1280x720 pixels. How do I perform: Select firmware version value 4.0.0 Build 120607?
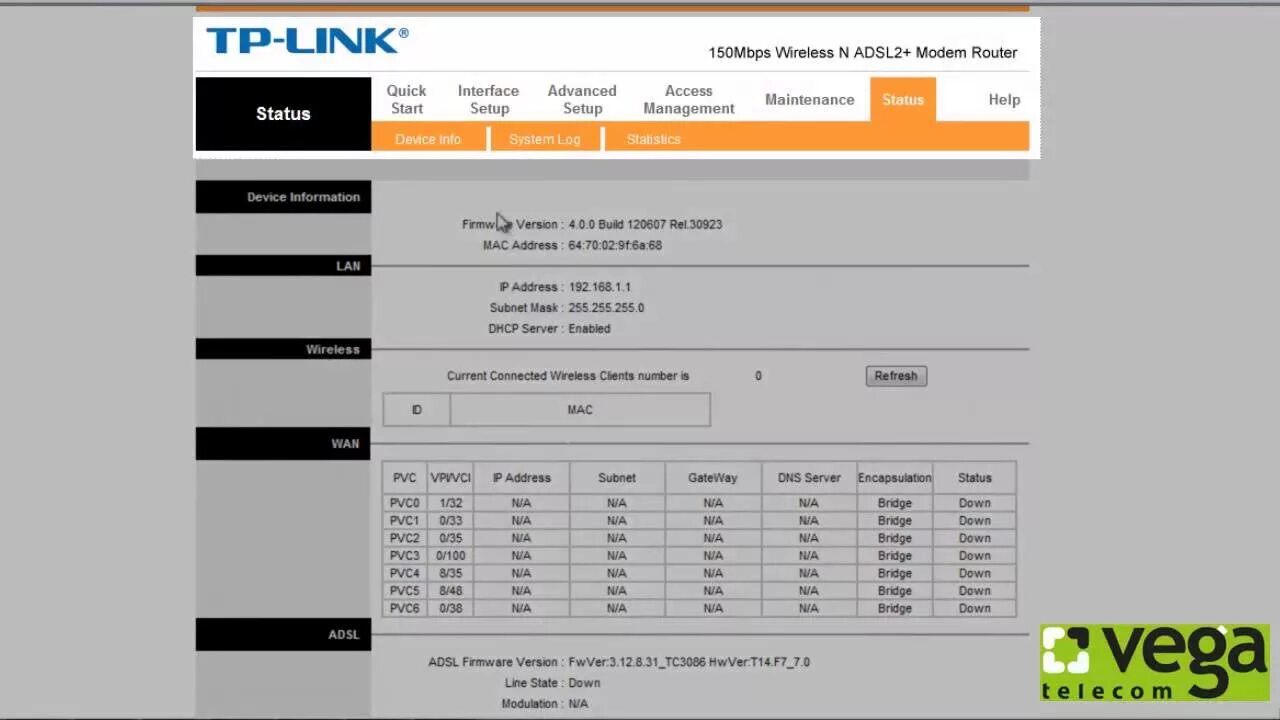pos(645,224)
